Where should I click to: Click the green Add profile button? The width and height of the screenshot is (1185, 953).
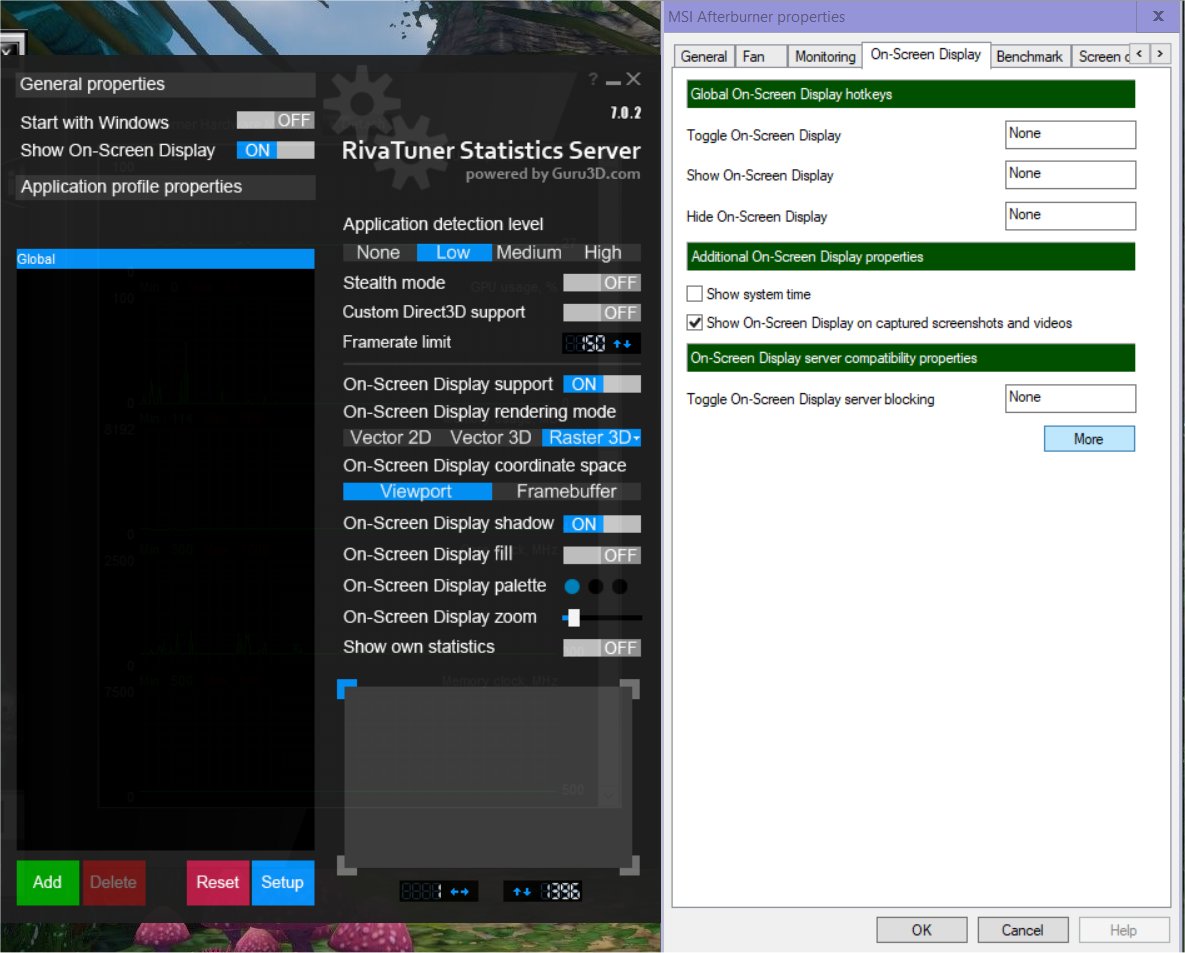tap(48, 882)
